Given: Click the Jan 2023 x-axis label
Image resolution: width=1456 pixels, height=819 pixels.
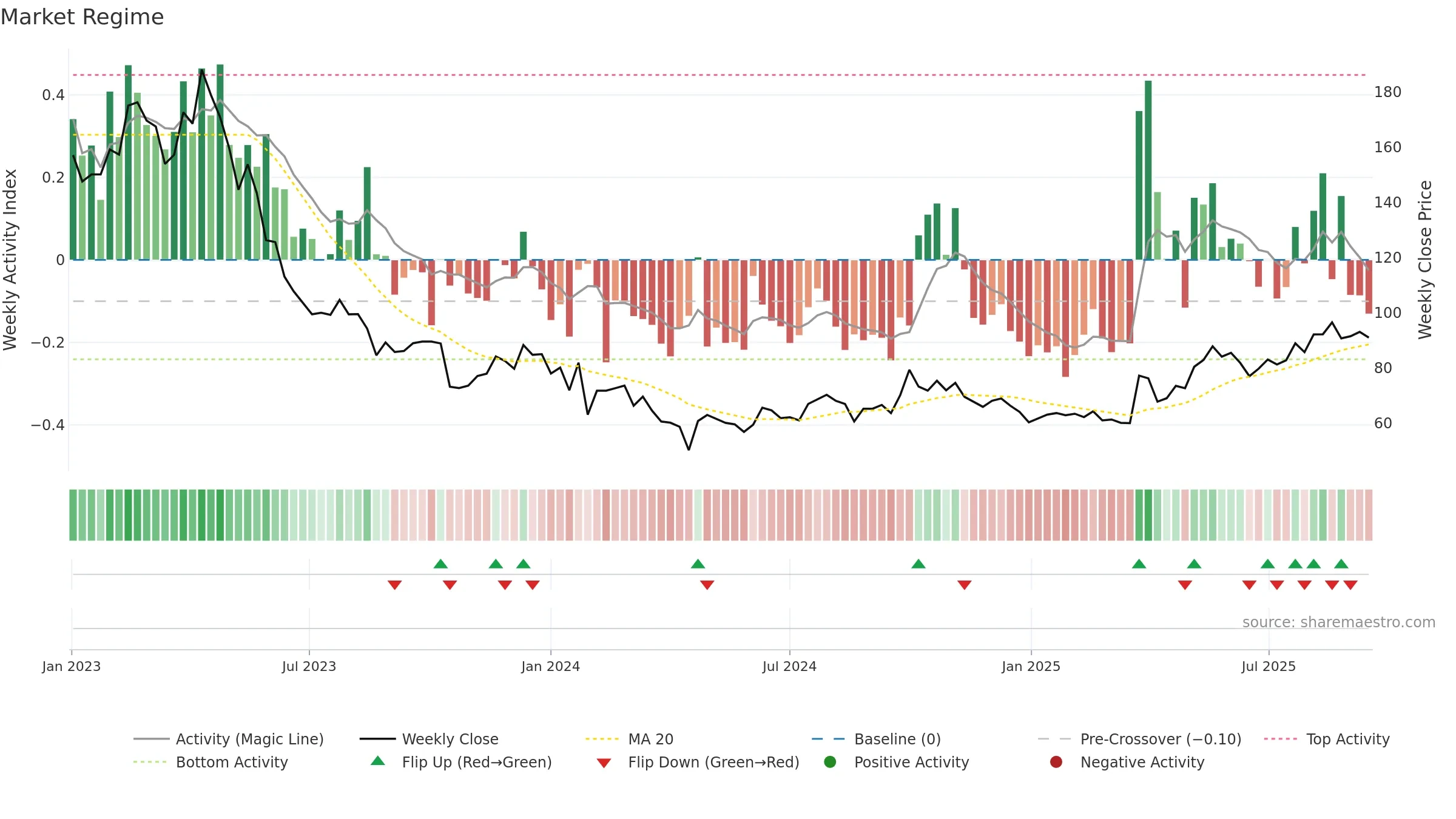Looking at the screenshot, I should click(71, 666).
